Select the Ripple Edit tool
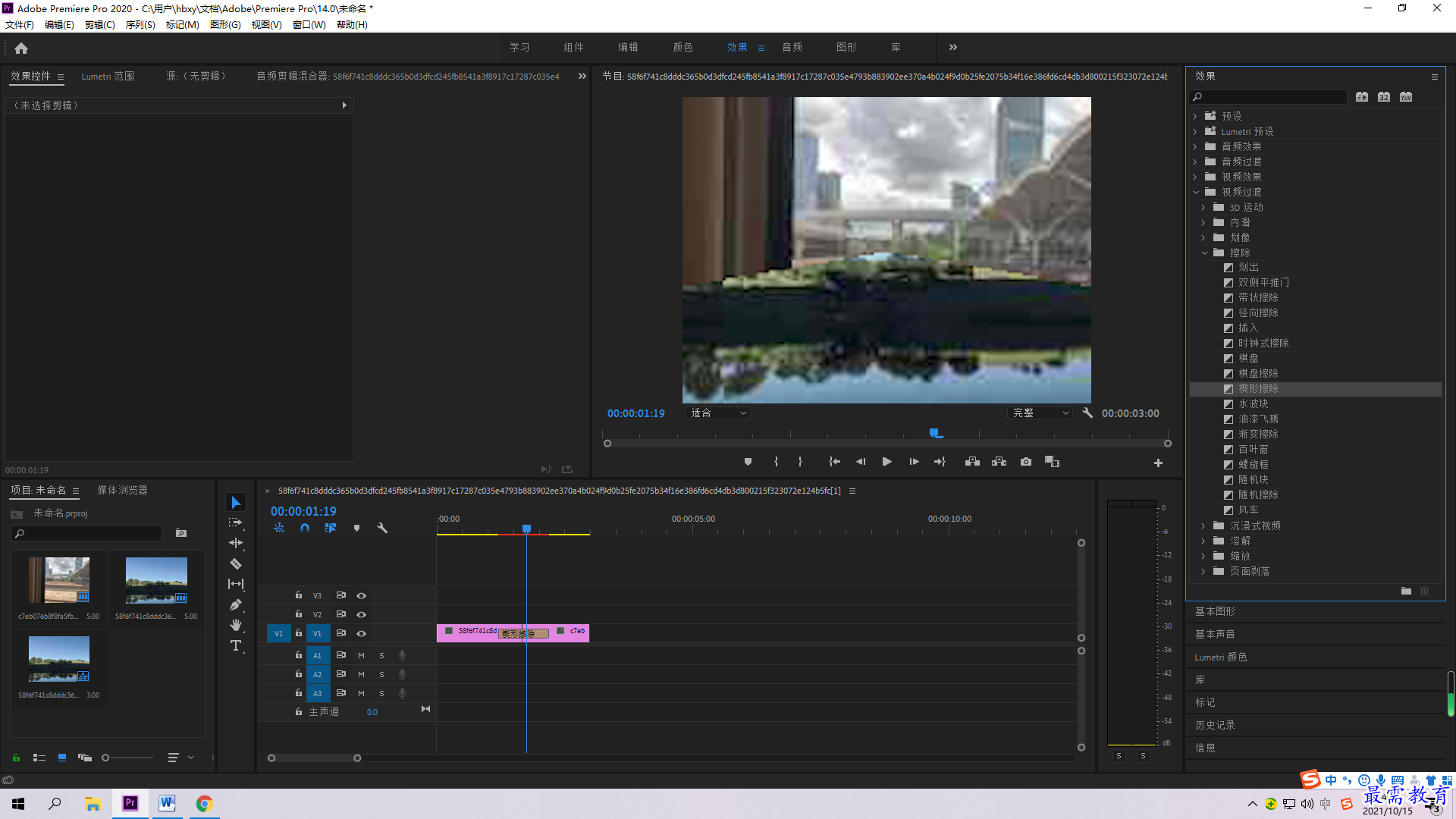Viewport: 1456px width, 819px height. coord(236,543)
